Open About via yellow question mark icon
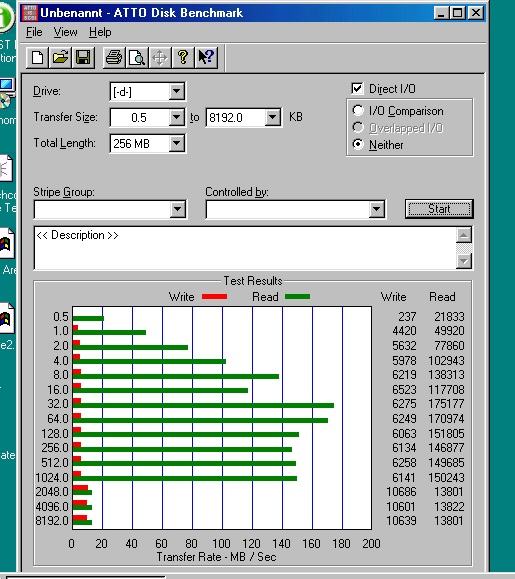Screen dimensions: 515x579 pyautogui.click(x=182, y=58)
